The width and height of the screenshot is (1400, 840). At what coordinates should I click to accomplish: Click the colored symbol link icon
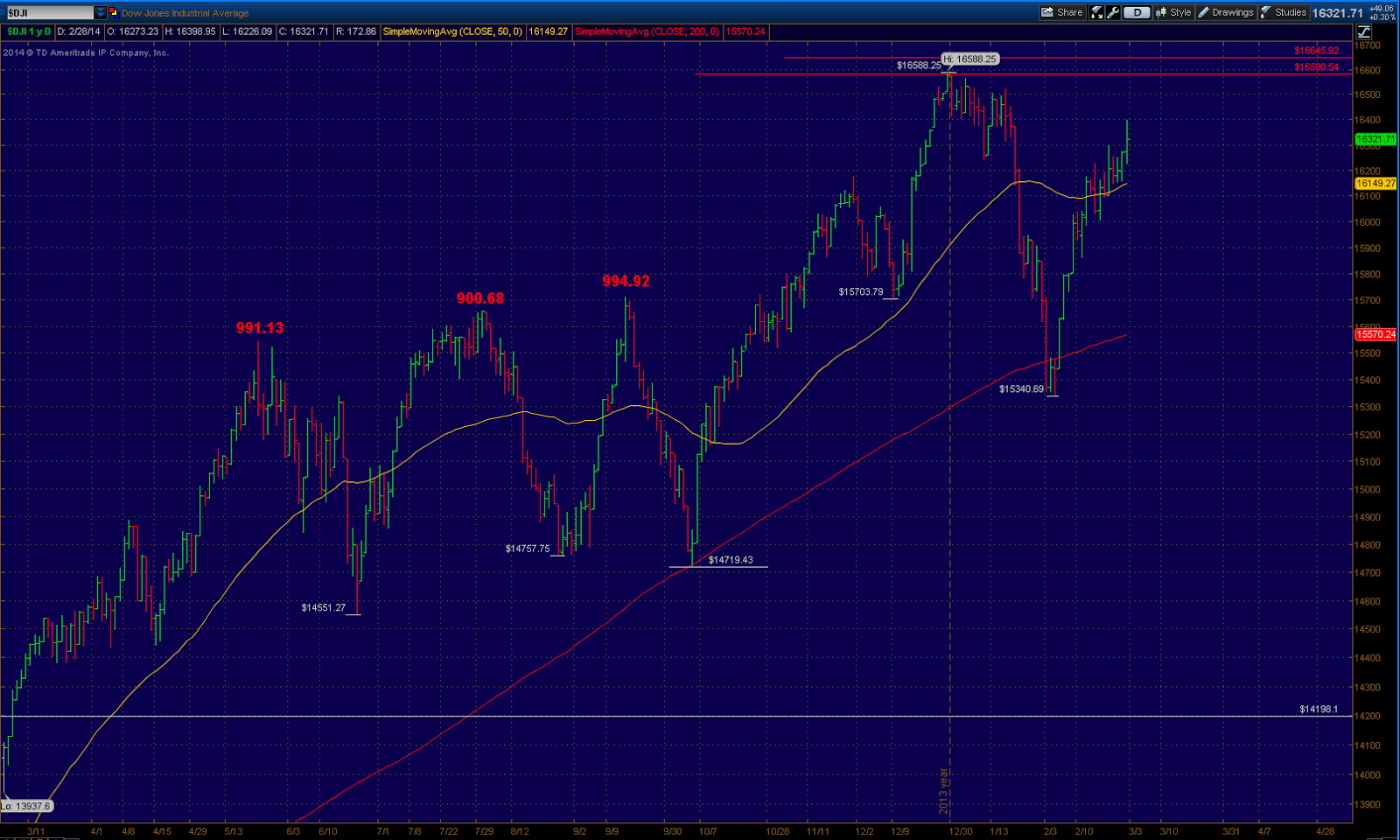click(x=113, y=12)
